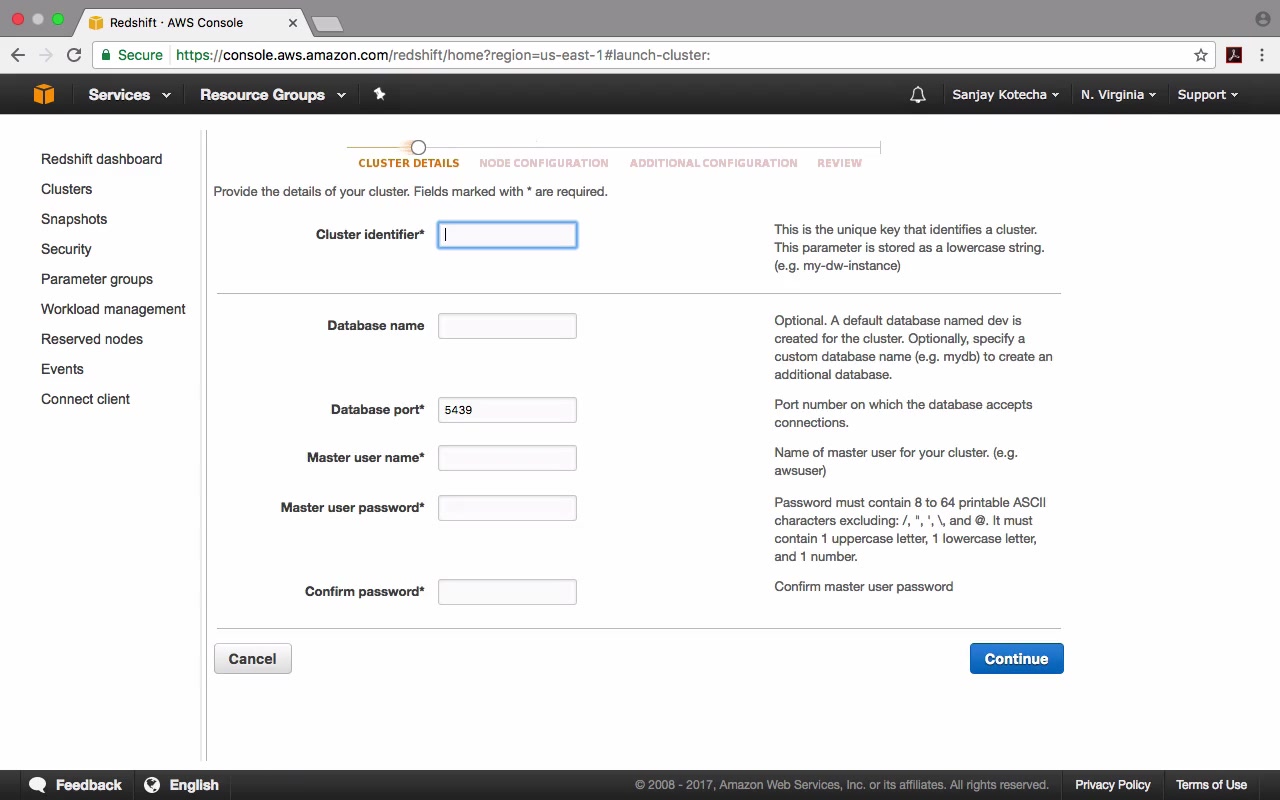Click the Database port field
The width and height of the screenshot is (1280, 800).
click(507, 410)
